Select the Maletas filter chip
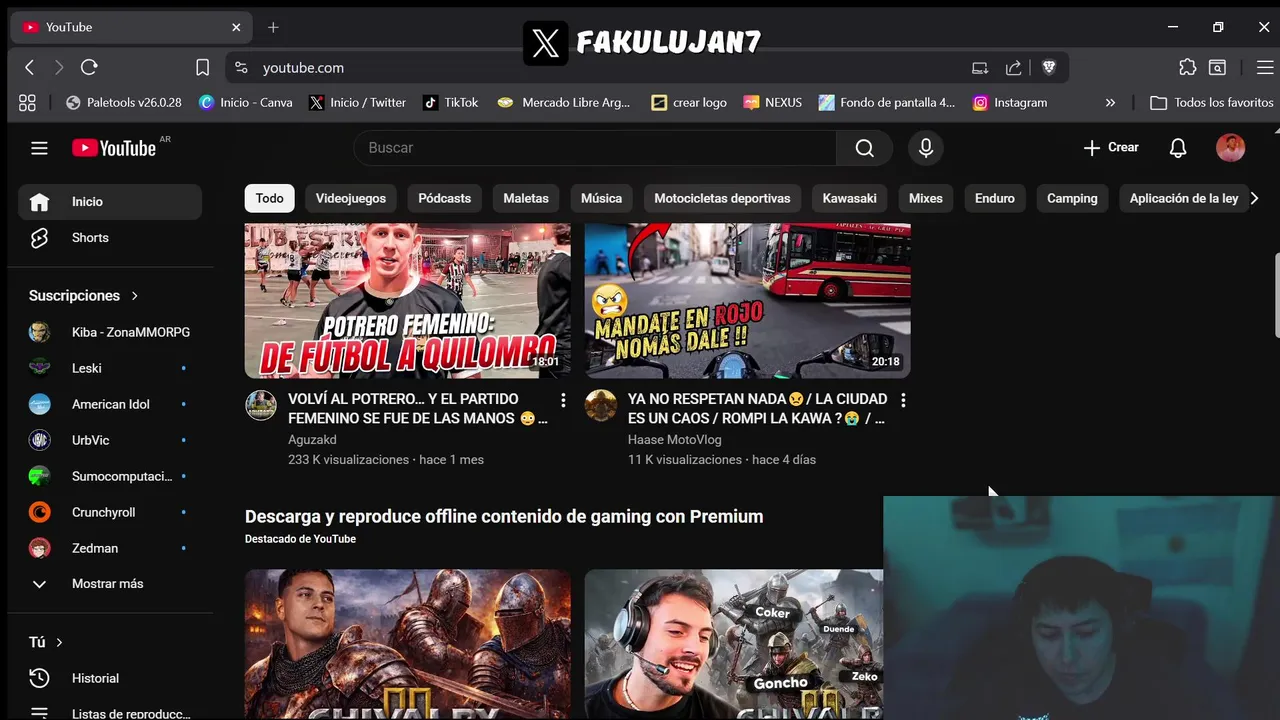1280x720 pixels. [x=526, y=198]
